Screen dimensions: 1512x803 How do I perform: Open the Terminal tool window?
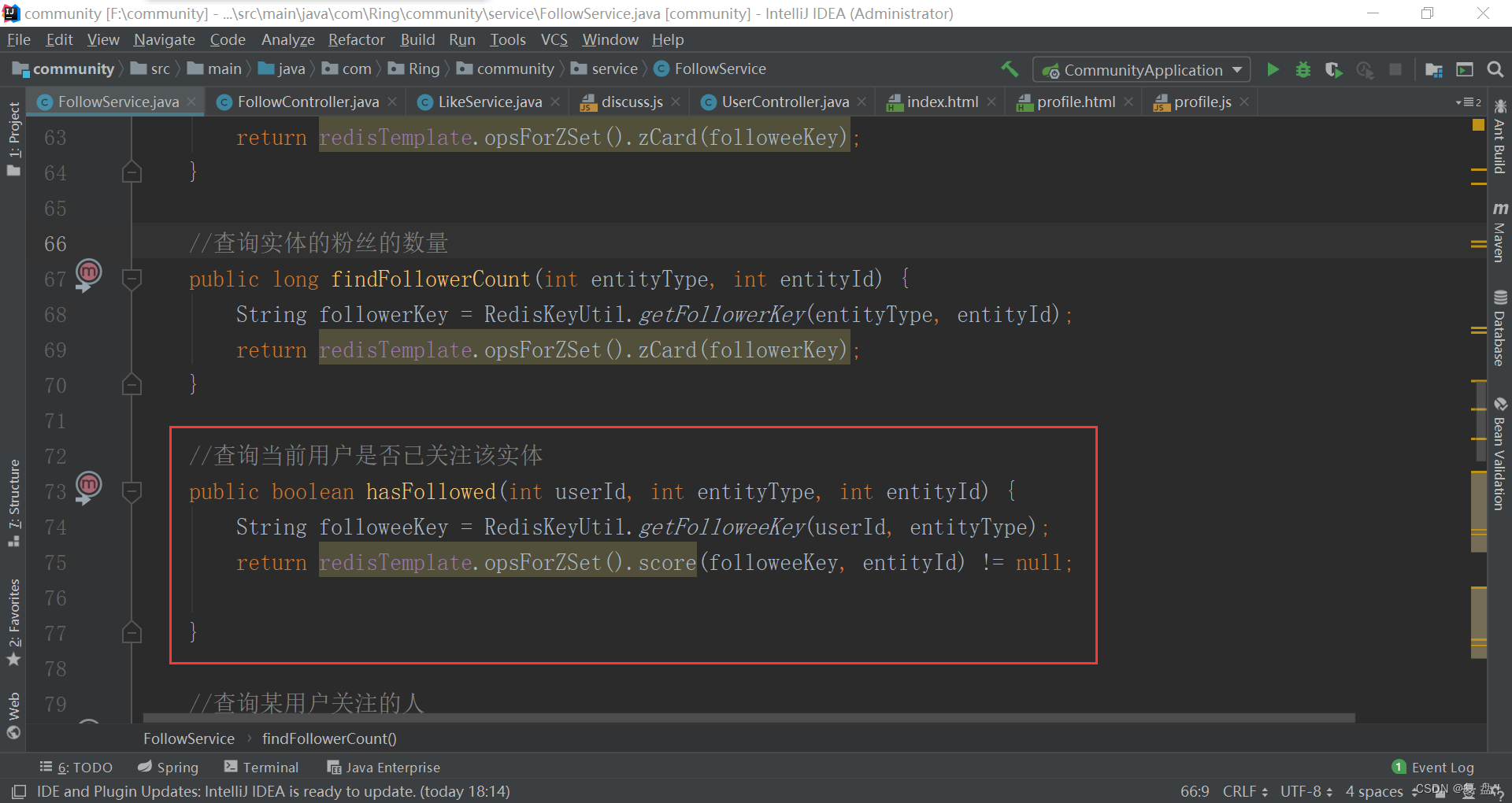click(261, 767)
